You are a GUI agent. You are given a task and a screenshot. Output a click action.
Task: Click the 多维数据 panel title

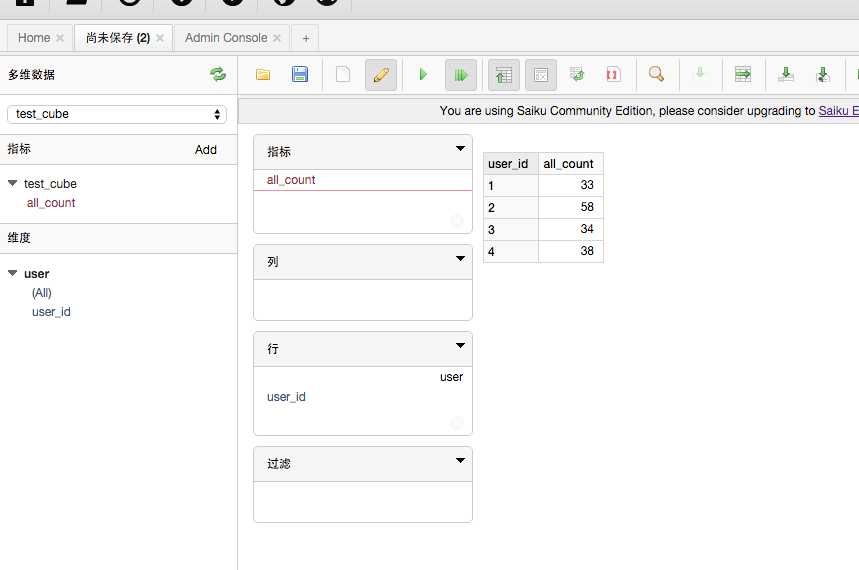(x=31, y=75)
